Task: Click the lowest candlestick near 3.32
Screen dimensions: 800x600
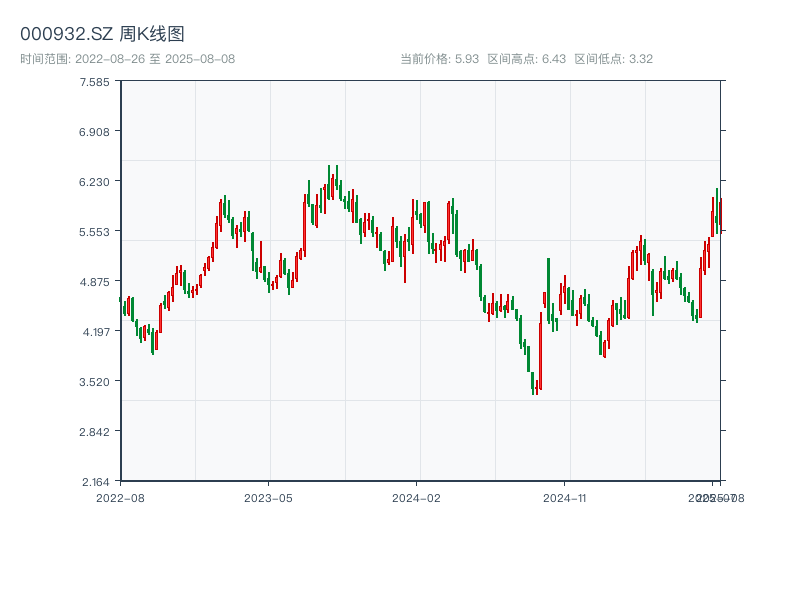Action: [536, 386]
